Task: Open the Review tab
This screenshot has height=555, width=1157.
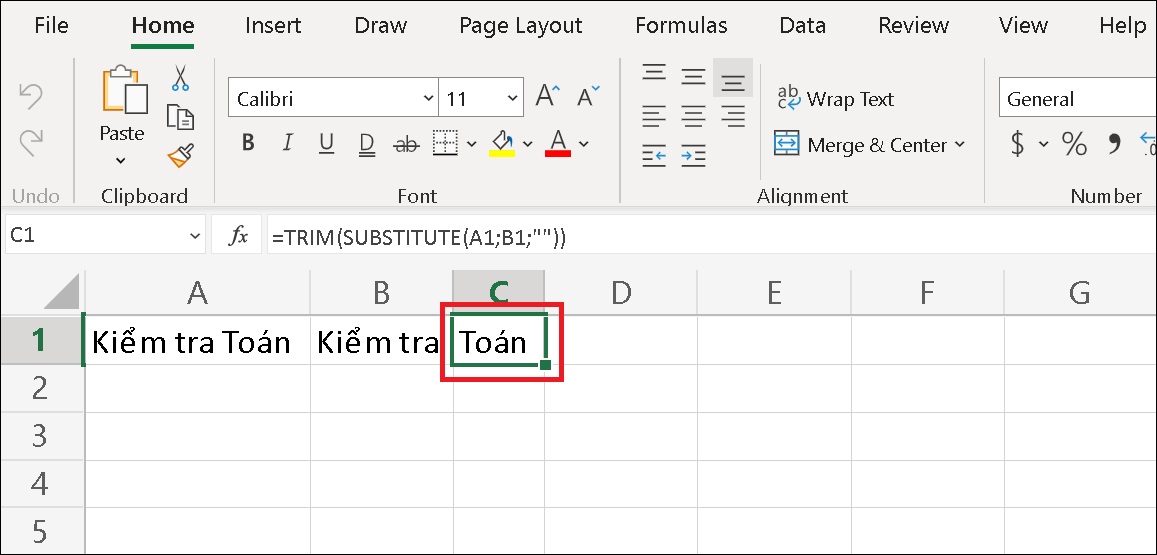Action: coord(912,25)
